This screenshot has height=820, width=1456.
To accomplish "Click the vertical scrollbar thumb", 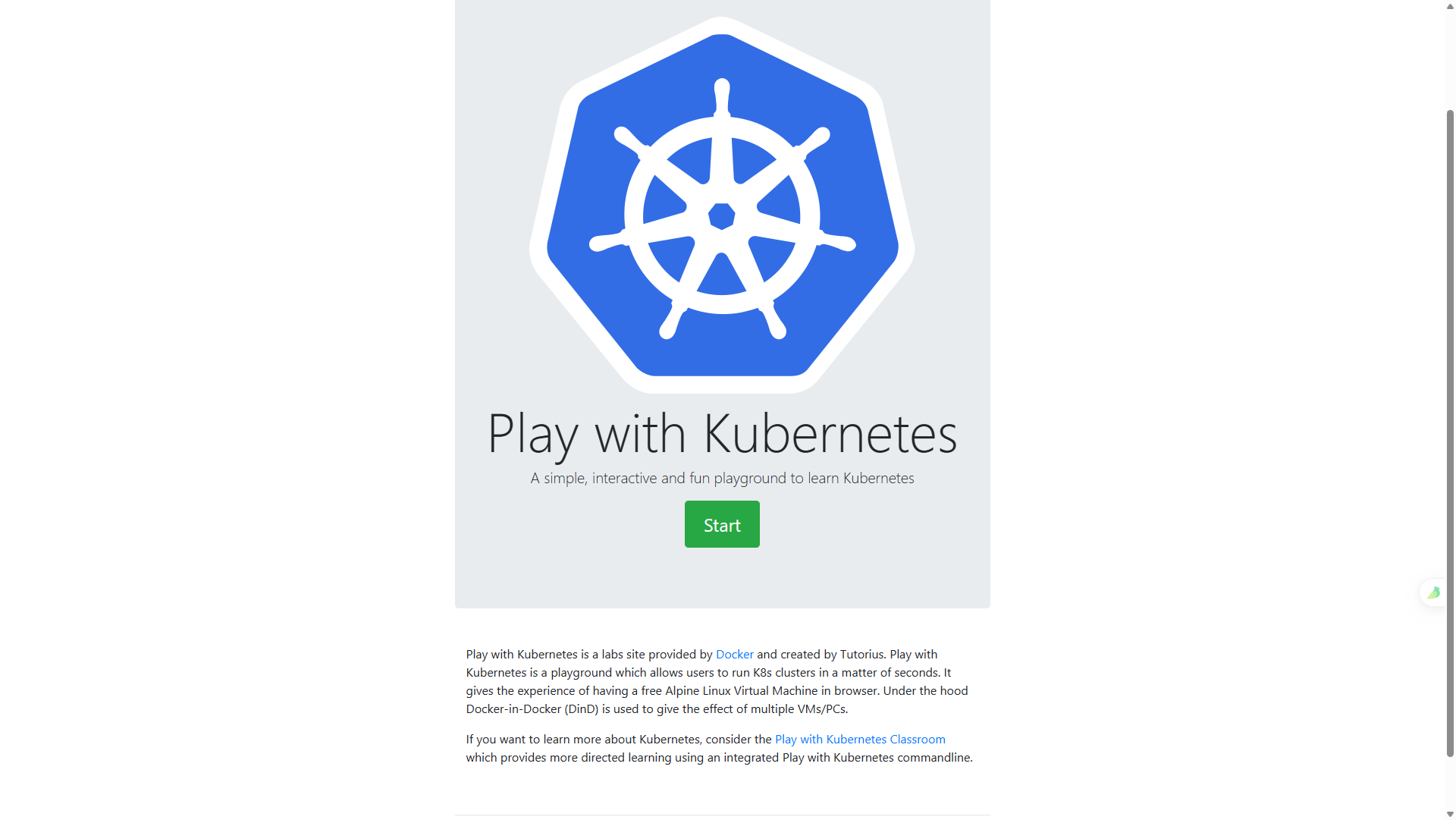I will pyautogui.click(x=1450, y=432).
